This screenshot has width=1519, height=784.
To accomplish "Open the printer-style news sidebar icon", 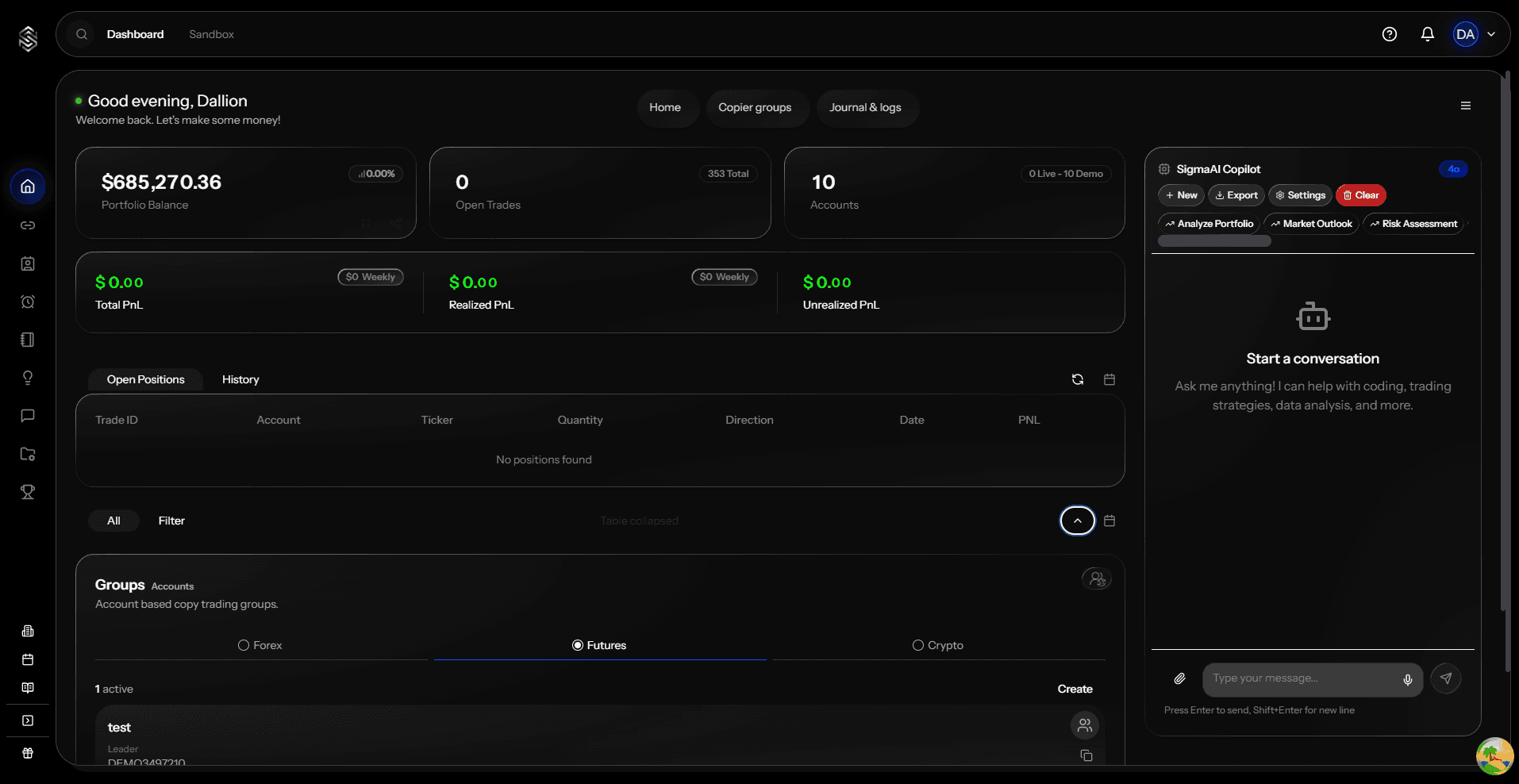I will pyautogui.click(x=28, y=631).
